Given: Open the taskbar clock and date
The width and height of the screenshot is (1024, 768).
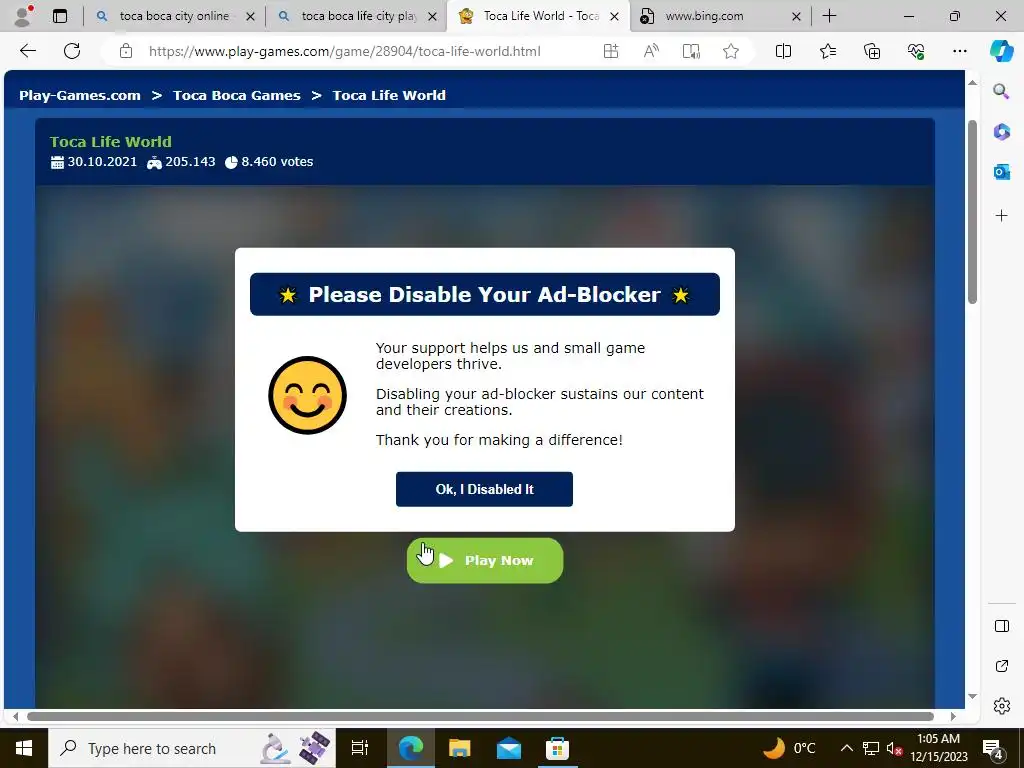Looking at the screenshot, I should 939,748.
